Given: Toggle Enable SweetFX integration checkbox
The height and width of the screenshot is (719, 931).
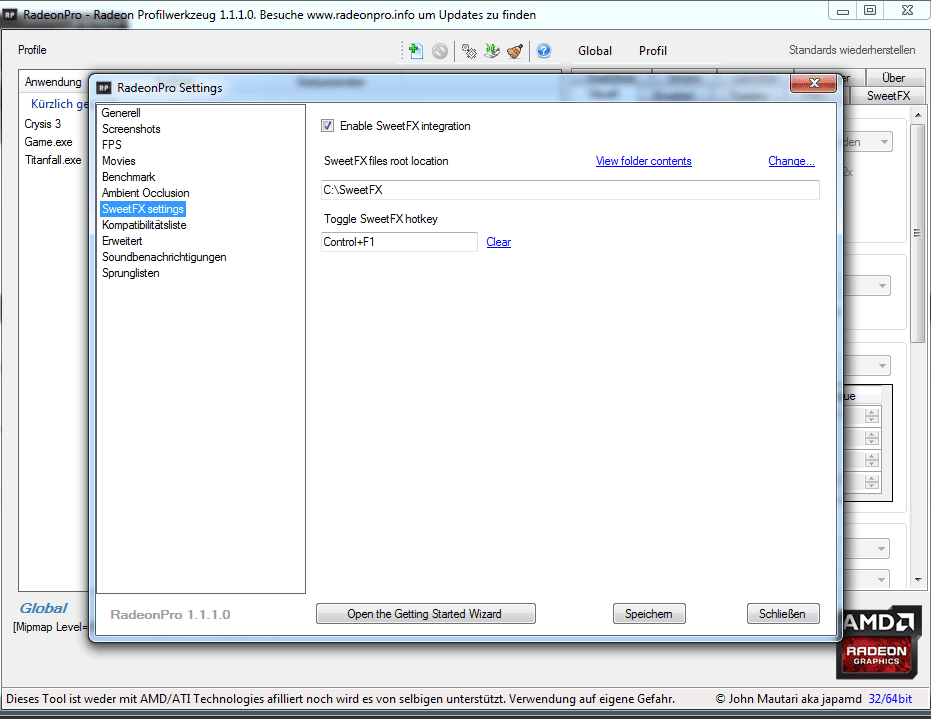Looking at the screenshot, I should 327,125.
